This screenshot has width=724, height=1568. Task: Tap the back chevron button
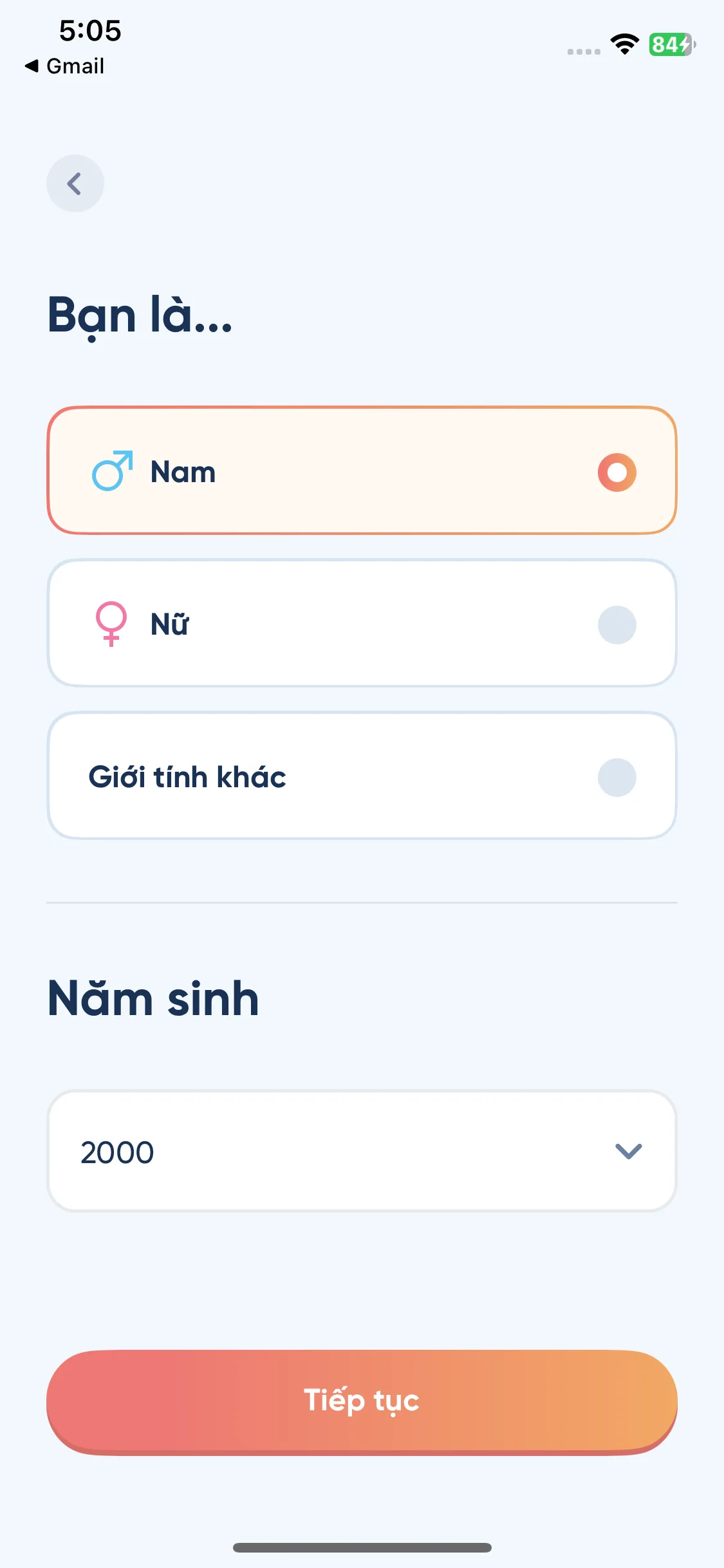click(75, 183)
